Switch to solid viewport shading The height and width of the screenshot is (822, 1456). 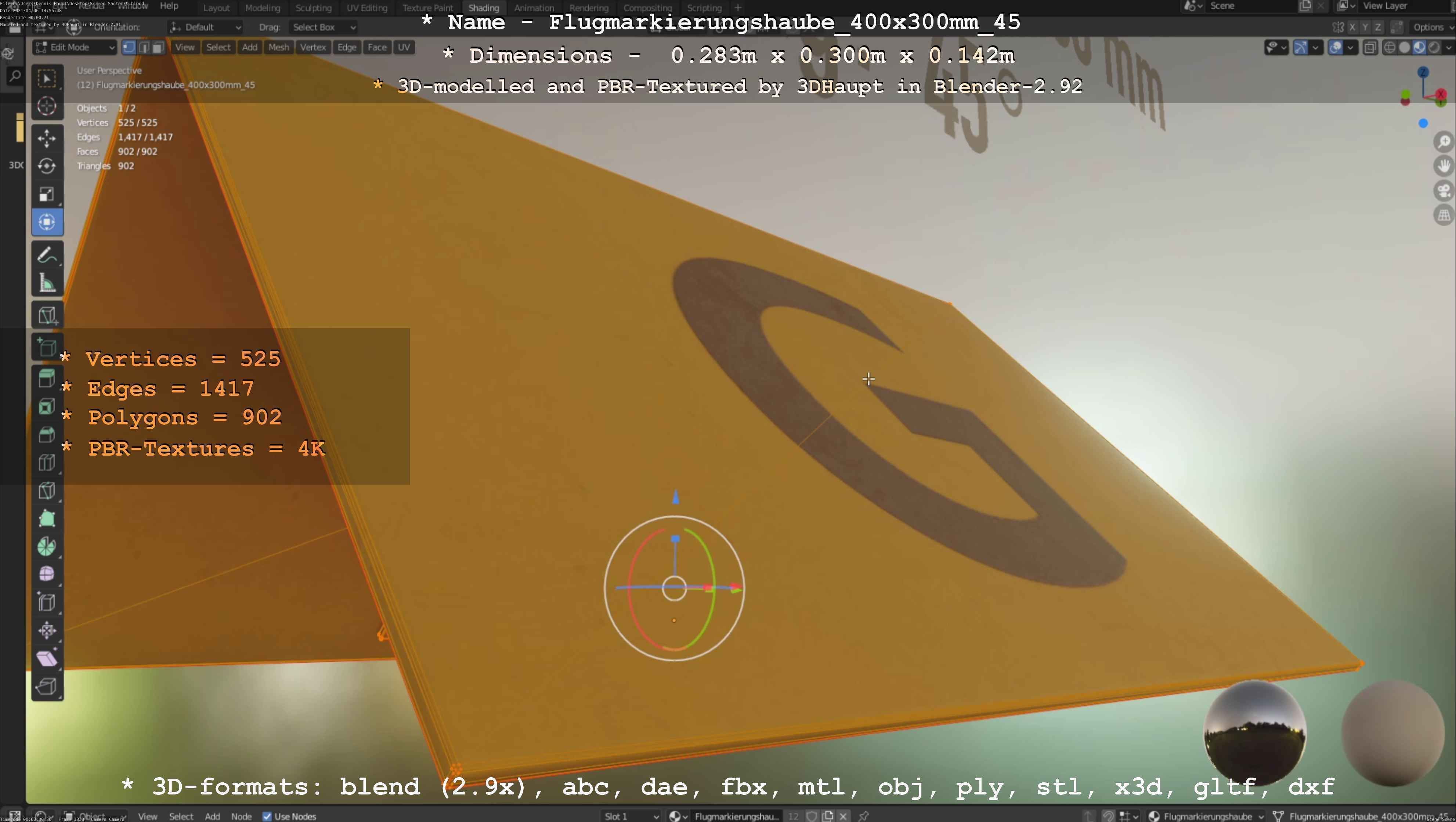click(1404, 47)
